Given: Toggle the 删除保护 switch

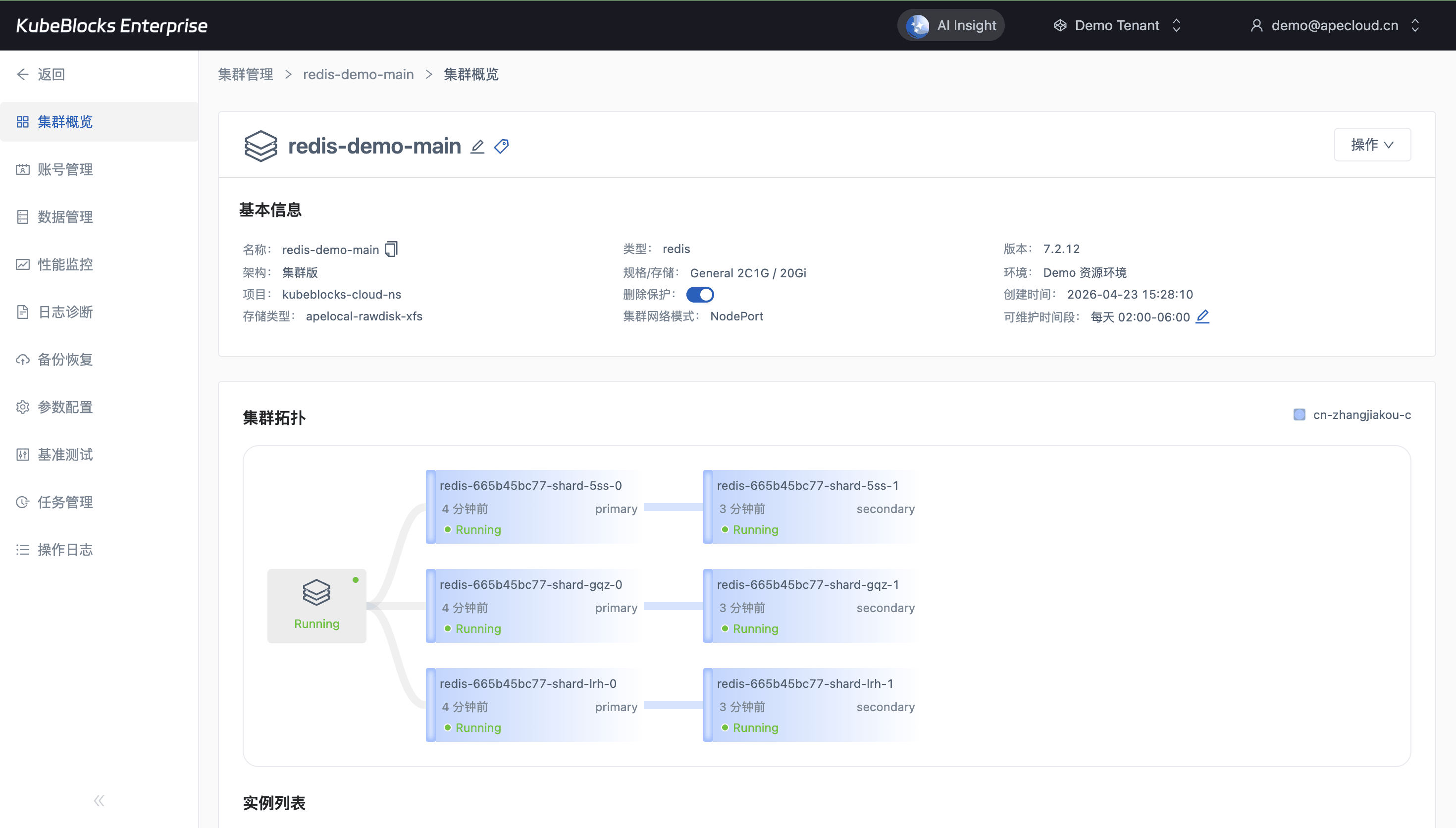Looking at the screenshot, I should pyautogui.click(x=700, y=295).
